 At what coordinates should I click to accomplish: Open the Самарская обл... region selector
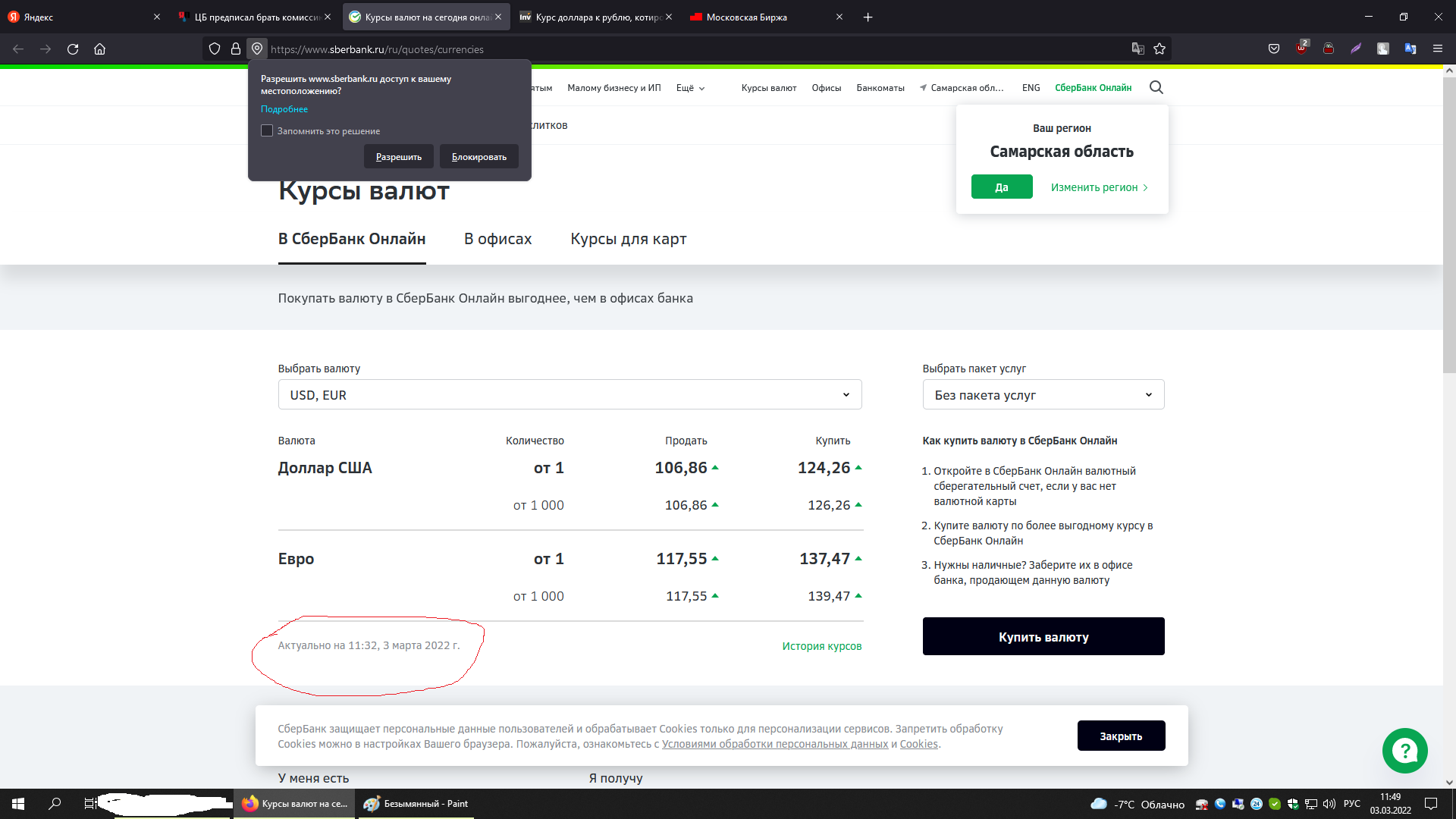(962, 88)
